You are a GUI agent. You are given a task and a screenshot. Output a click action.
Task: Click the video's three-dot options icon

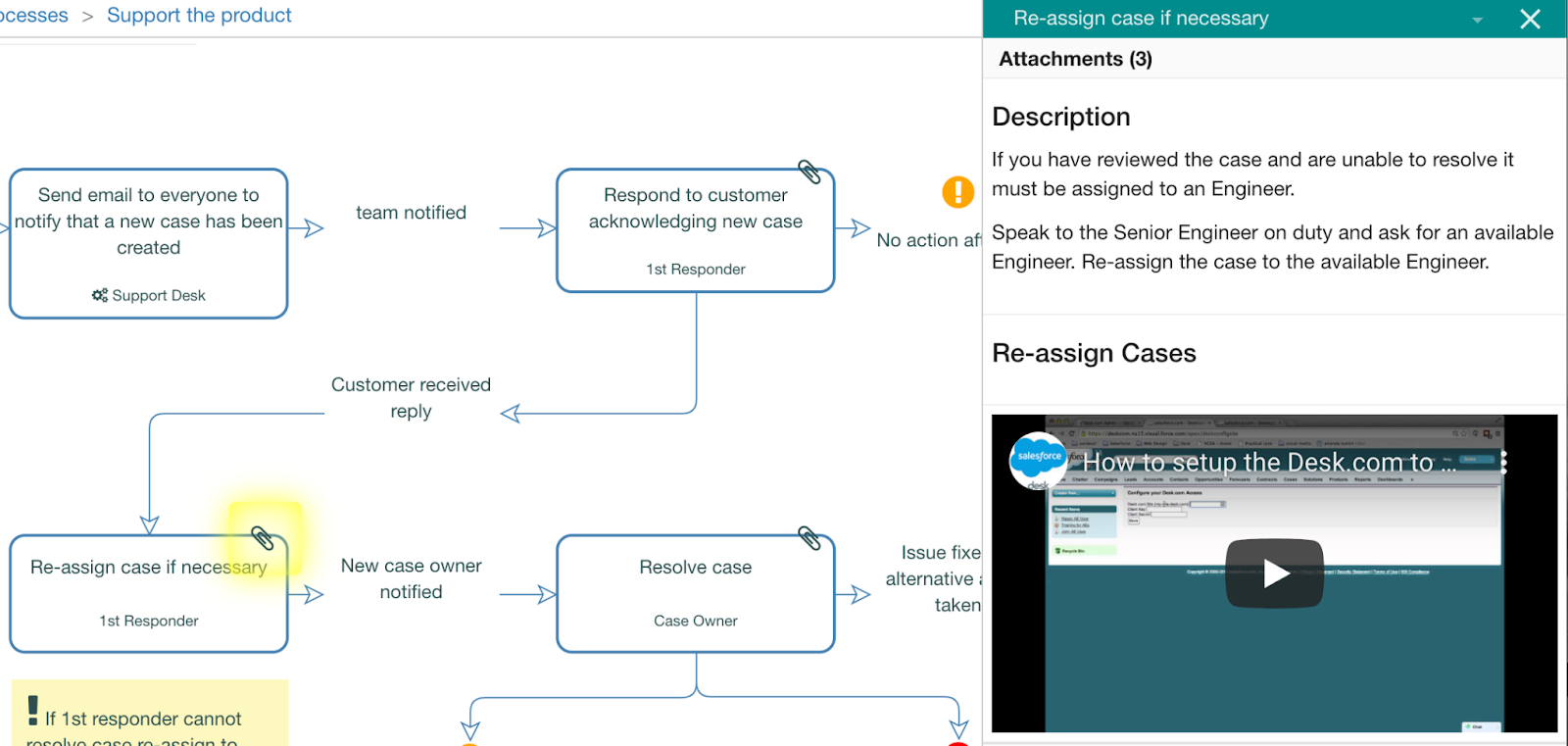click(x=1503, y=463)
